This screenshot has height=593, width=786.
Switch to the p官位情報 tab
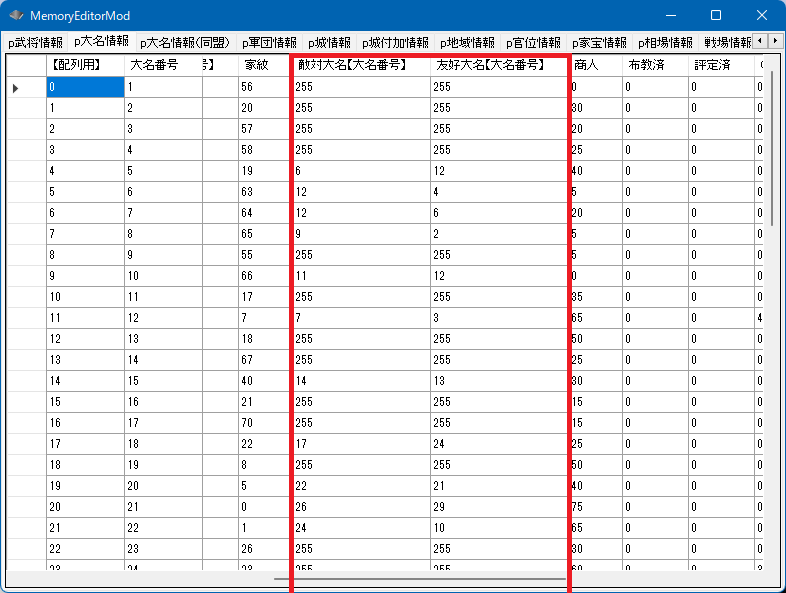tap(533, 42)
